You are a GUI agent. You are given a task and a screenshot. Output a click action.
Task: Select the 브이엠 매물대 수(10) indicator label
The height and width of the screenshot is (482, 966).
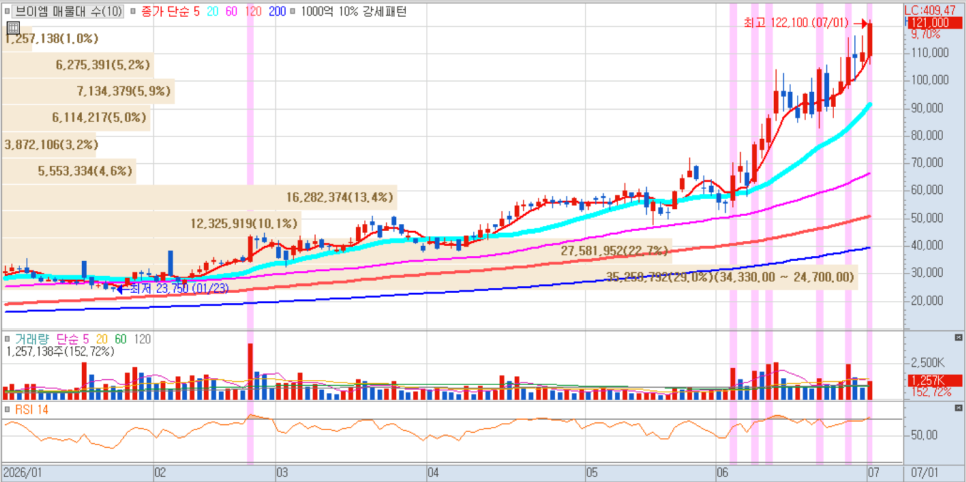(68, 11)
